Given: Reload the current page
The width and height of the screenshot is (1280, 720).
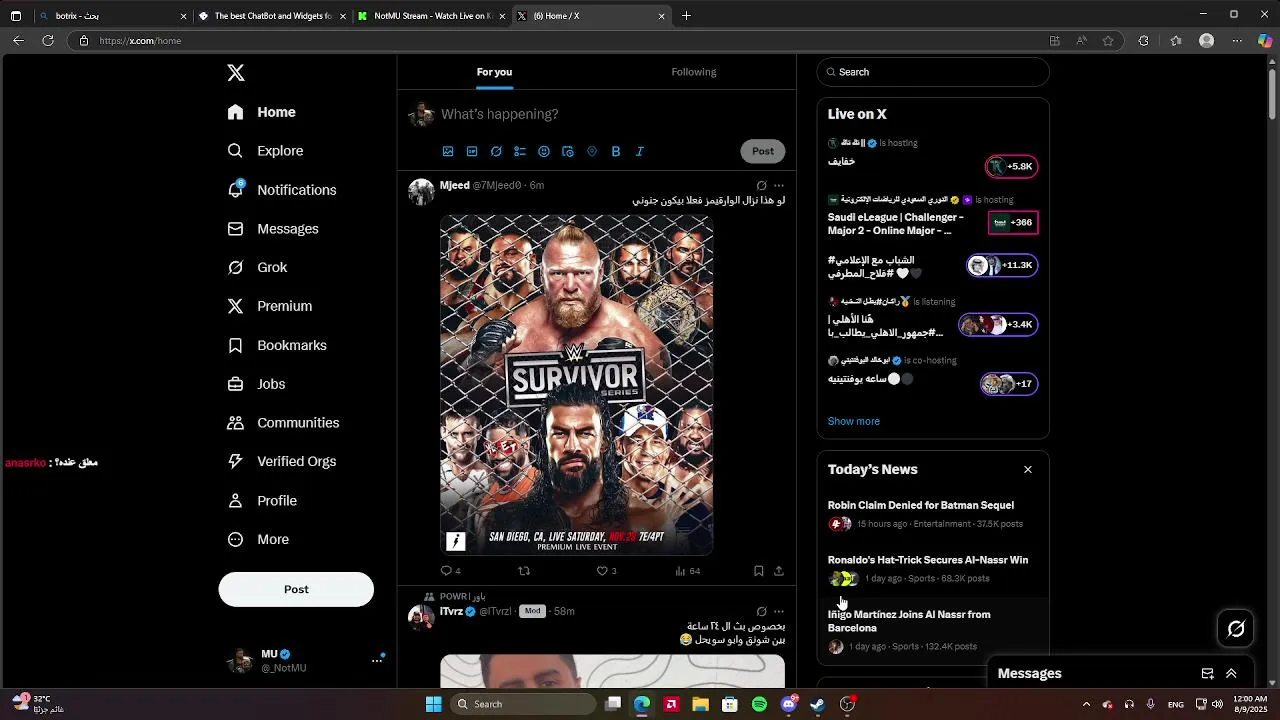Looking at the screenshot, I should click(48, 41).
